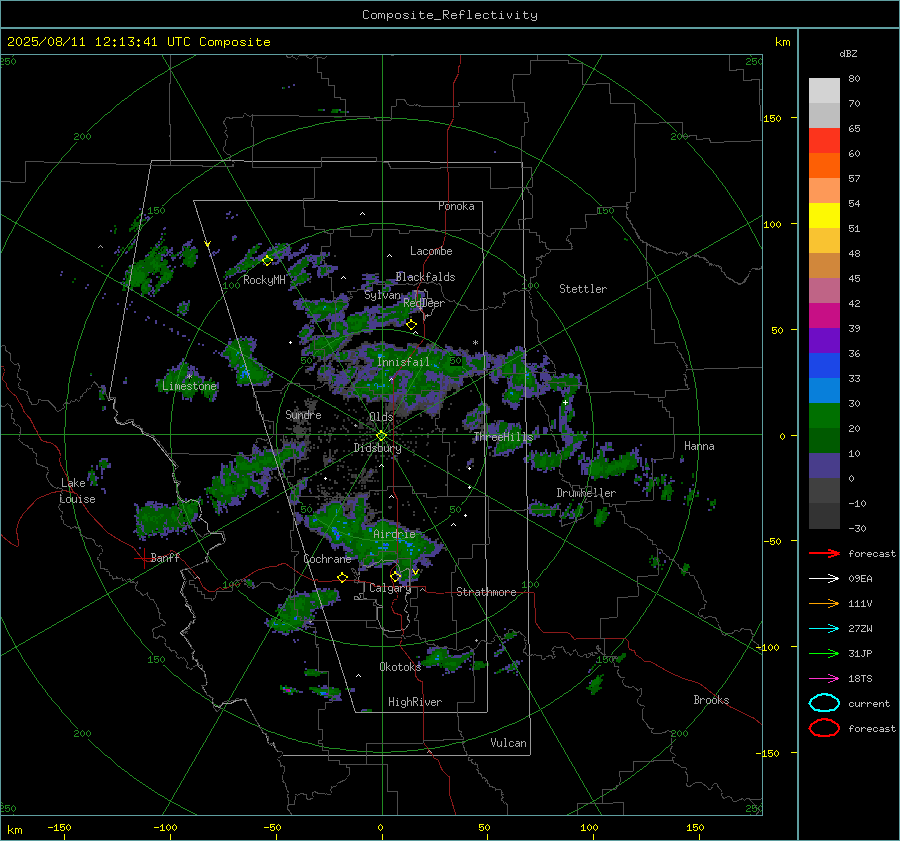900x841 pixels.
Task: Click the Okotoks town label
Action: 400,666
